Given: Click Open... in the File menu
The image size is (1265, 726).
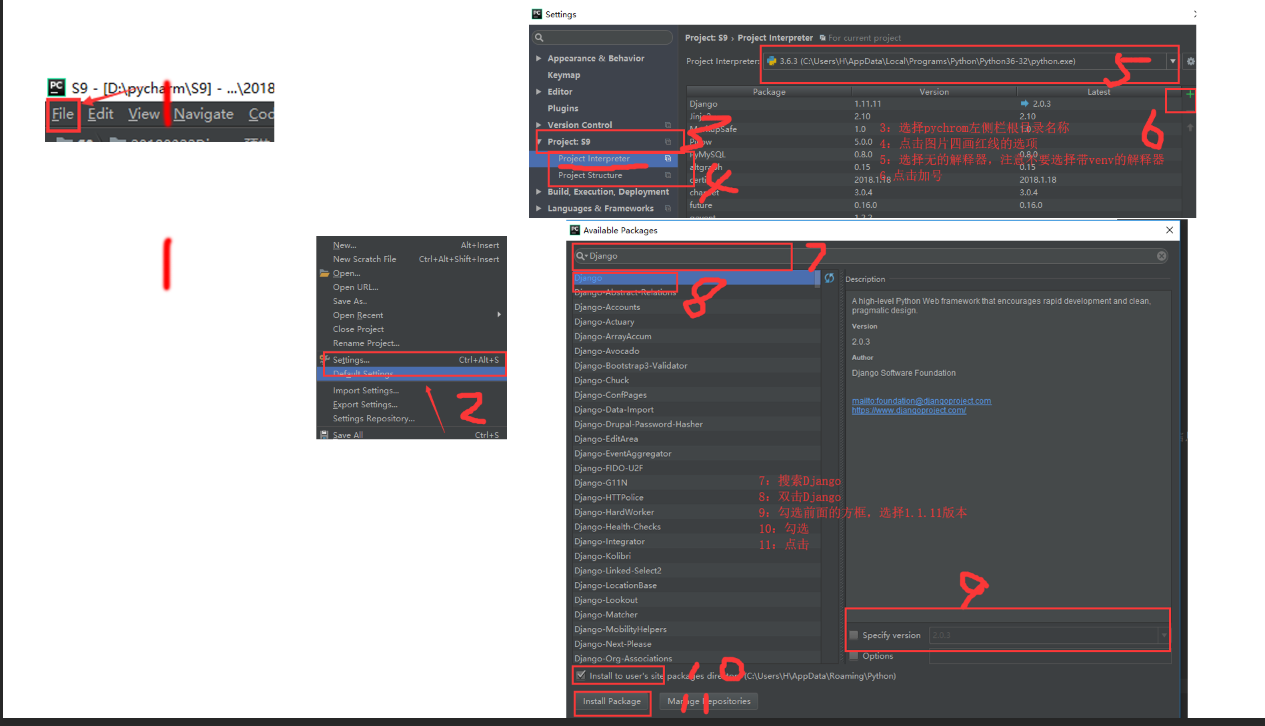Looking at the screenshot, I should point(412,273).
